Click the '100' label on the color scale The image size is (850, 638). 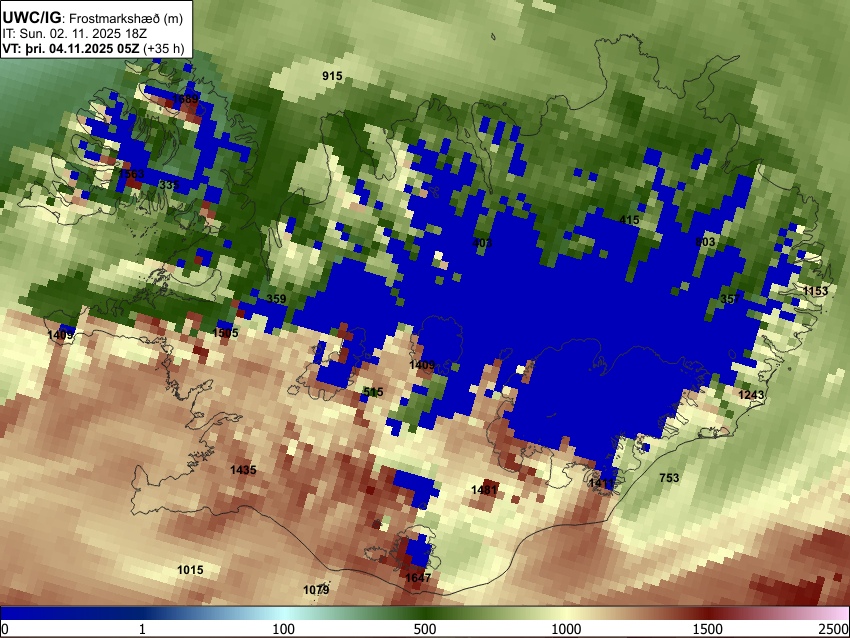tap(284, 629)
